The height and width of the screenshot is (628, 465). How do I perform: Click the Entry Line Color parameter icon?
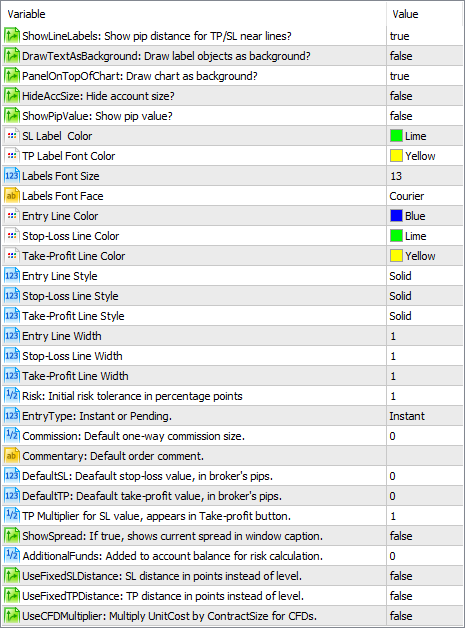(12, 216)
